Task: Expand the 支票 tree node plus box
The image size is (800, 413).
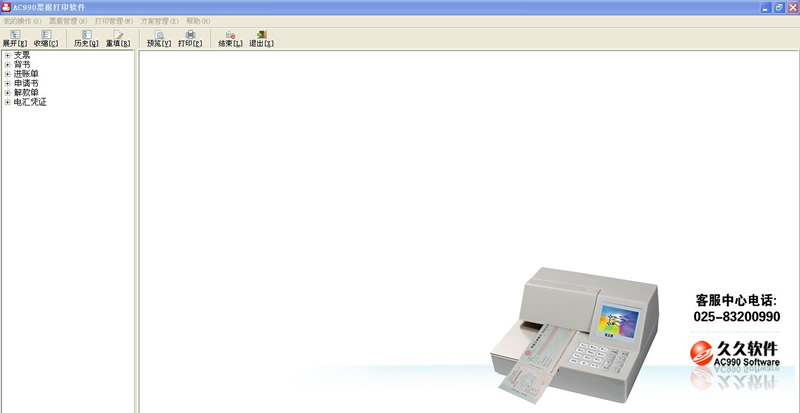Action: click(x=7, y=56)
